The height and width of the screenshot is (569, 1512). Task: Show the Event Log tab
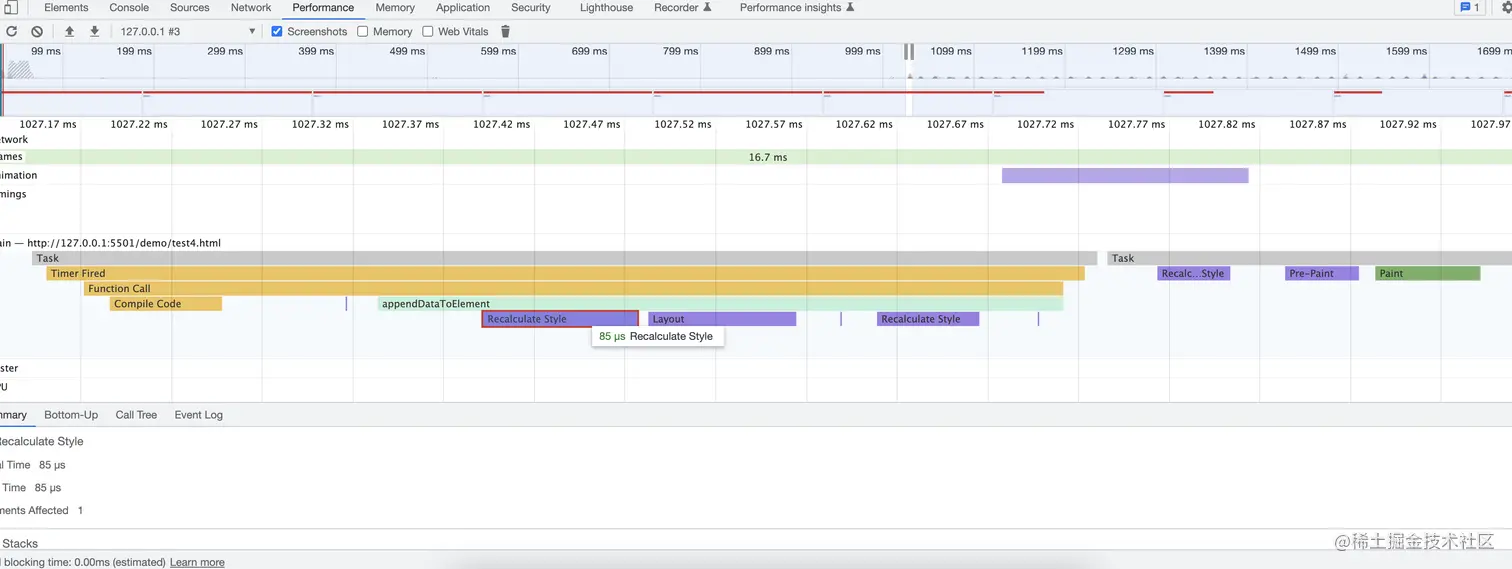(x=198, y=415)
